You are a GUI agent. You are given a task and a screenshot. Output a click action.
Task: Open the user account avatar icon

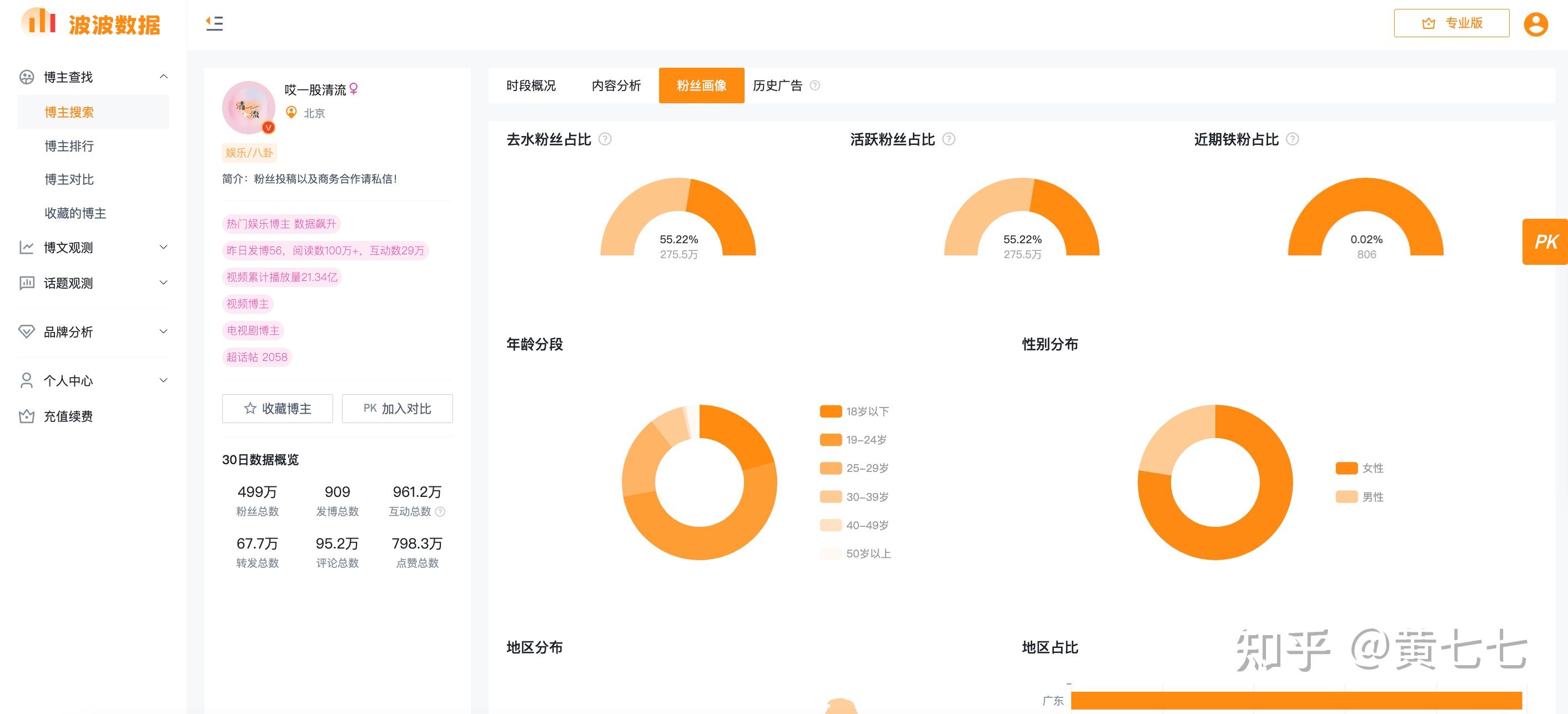(1535, 24)
